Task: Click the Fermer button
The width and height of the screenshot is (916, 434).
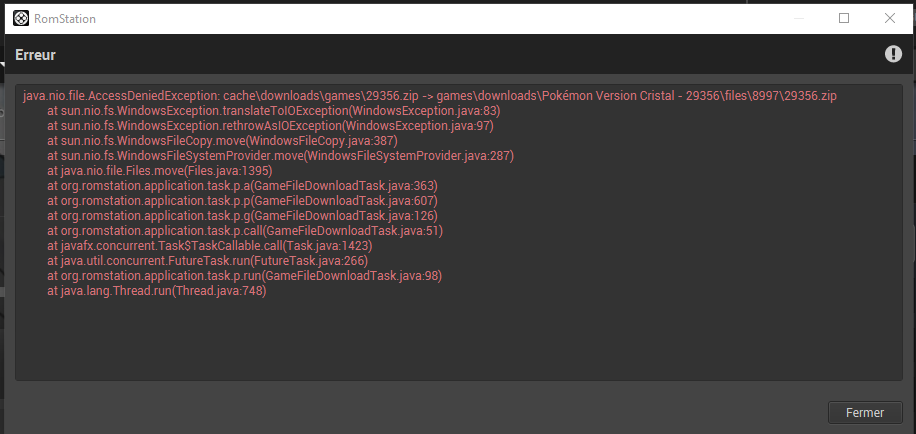Action: 865,412
